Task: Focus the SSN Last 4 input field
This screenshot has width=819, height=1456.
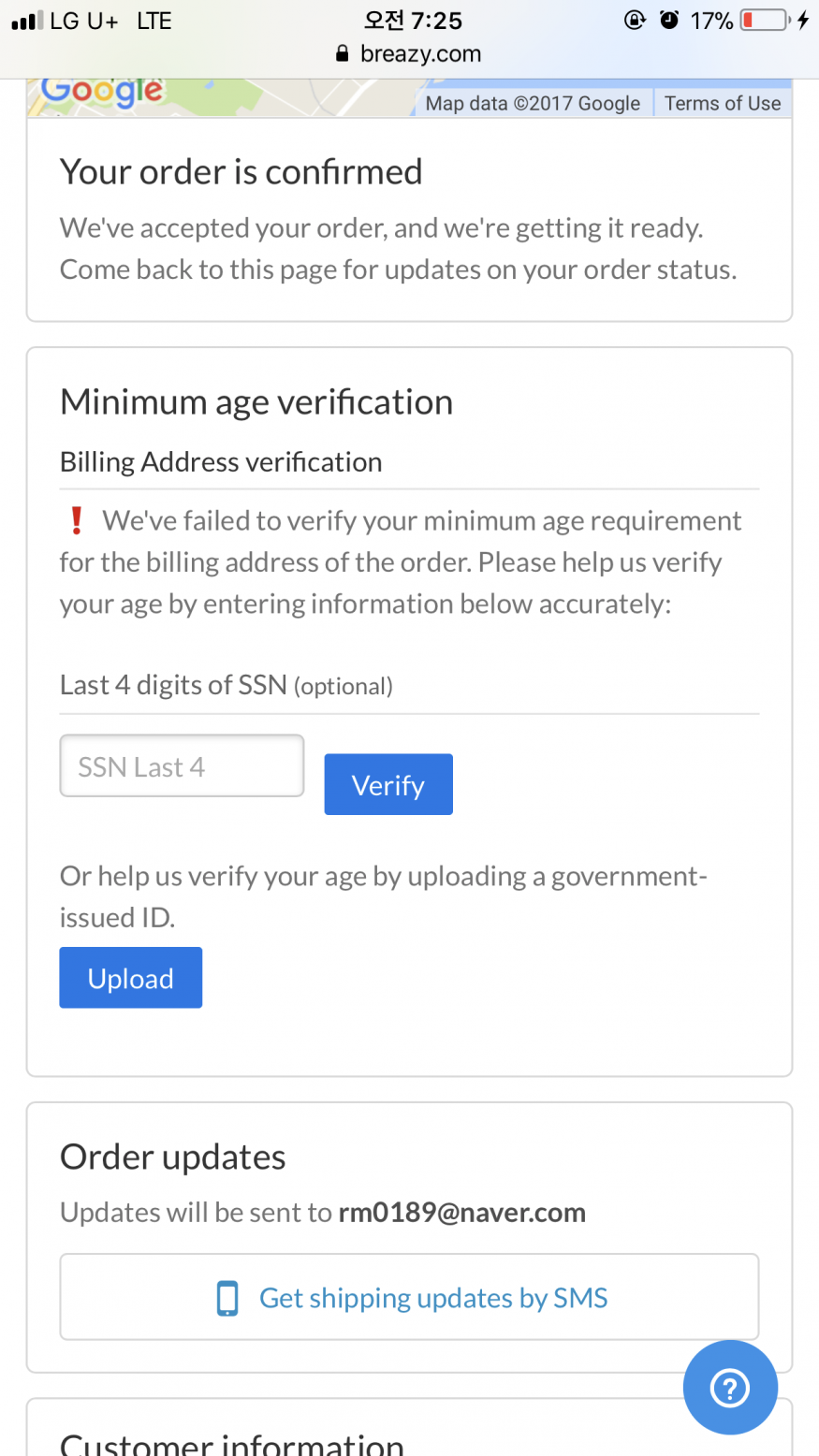Action: 182,765
